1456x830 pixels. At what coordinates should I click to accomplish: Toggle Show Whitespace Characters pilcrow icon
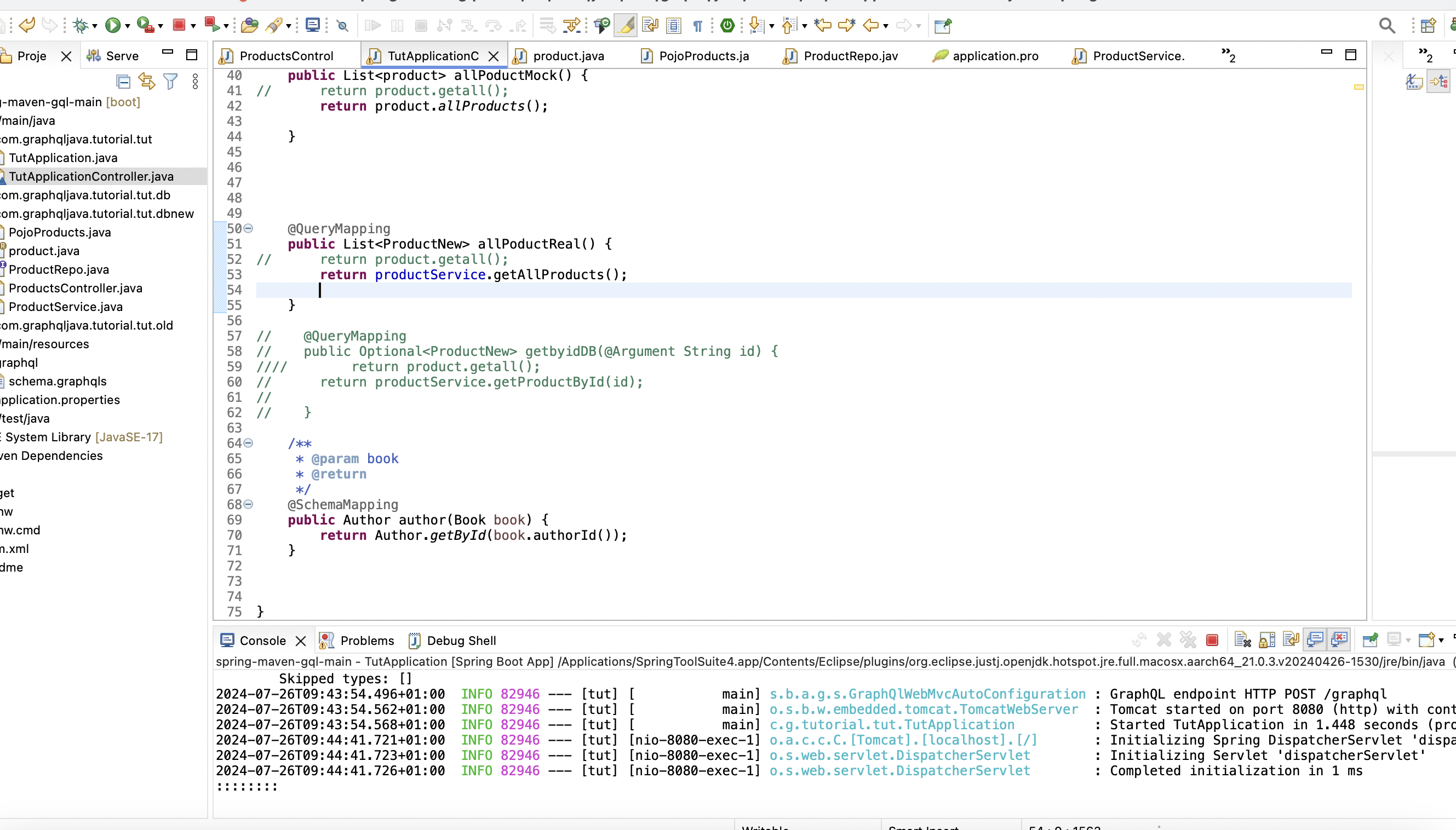pyautogui.click(x=697, y=26)
